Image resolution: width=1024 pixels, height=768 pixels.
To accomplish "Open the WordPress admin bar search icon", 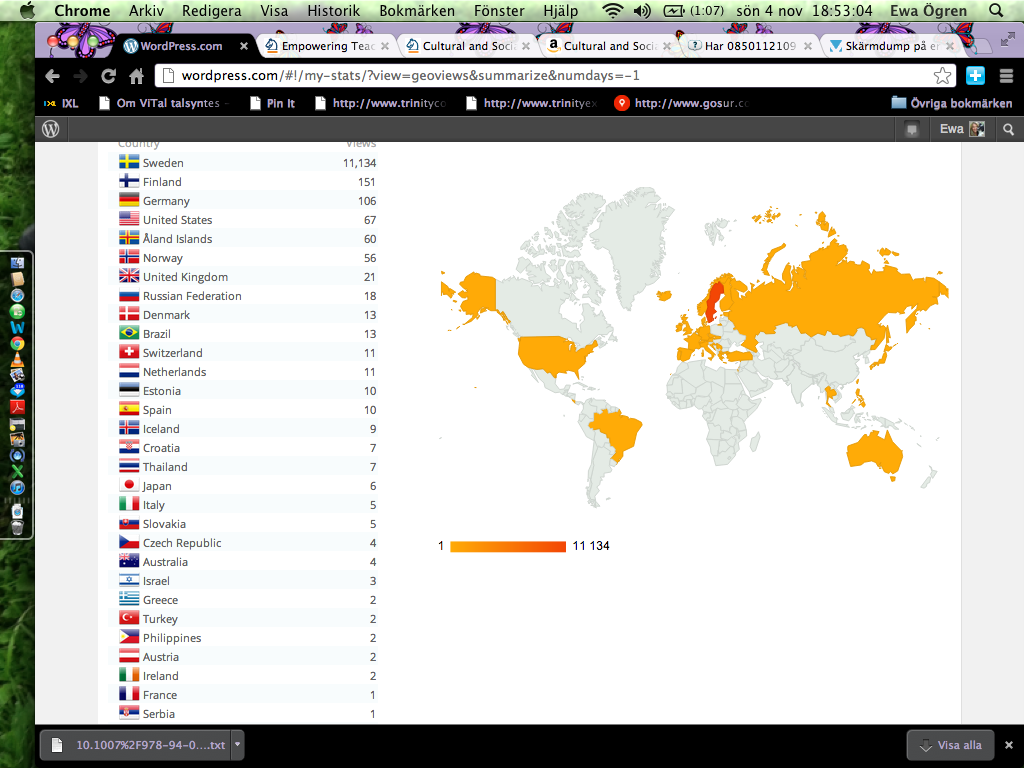I will 1008,129.
